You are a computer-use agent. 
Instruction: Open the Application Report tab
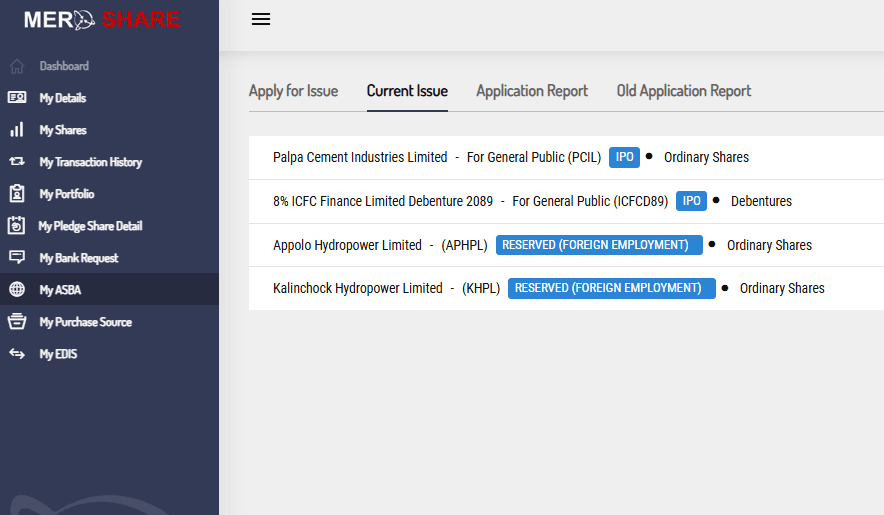[532, 91]
